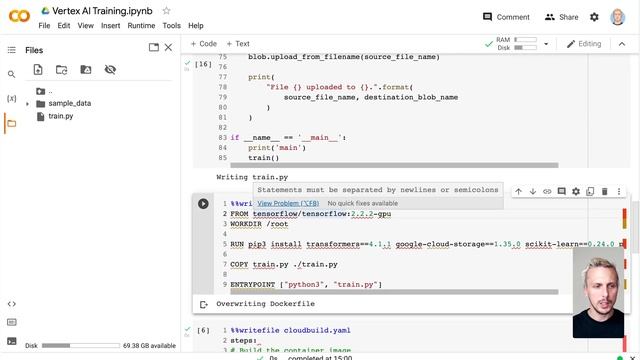640x360 pixels.
Task: Open code snippets sidebar icon
Action: click(11, 304)
